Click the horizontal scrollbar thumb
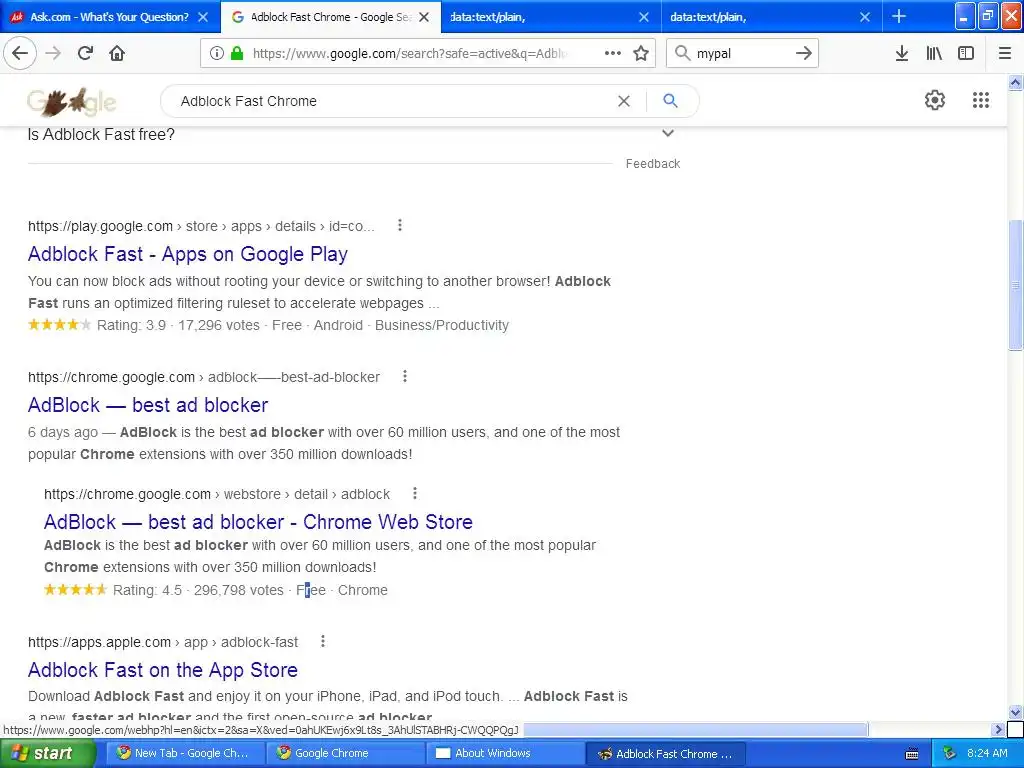 click(x=696, y=729)
